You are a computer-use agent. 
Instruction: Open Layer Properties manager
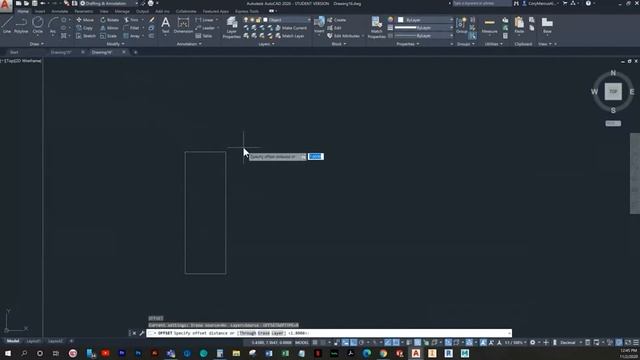pyautogui.click(x=231, y=27)
